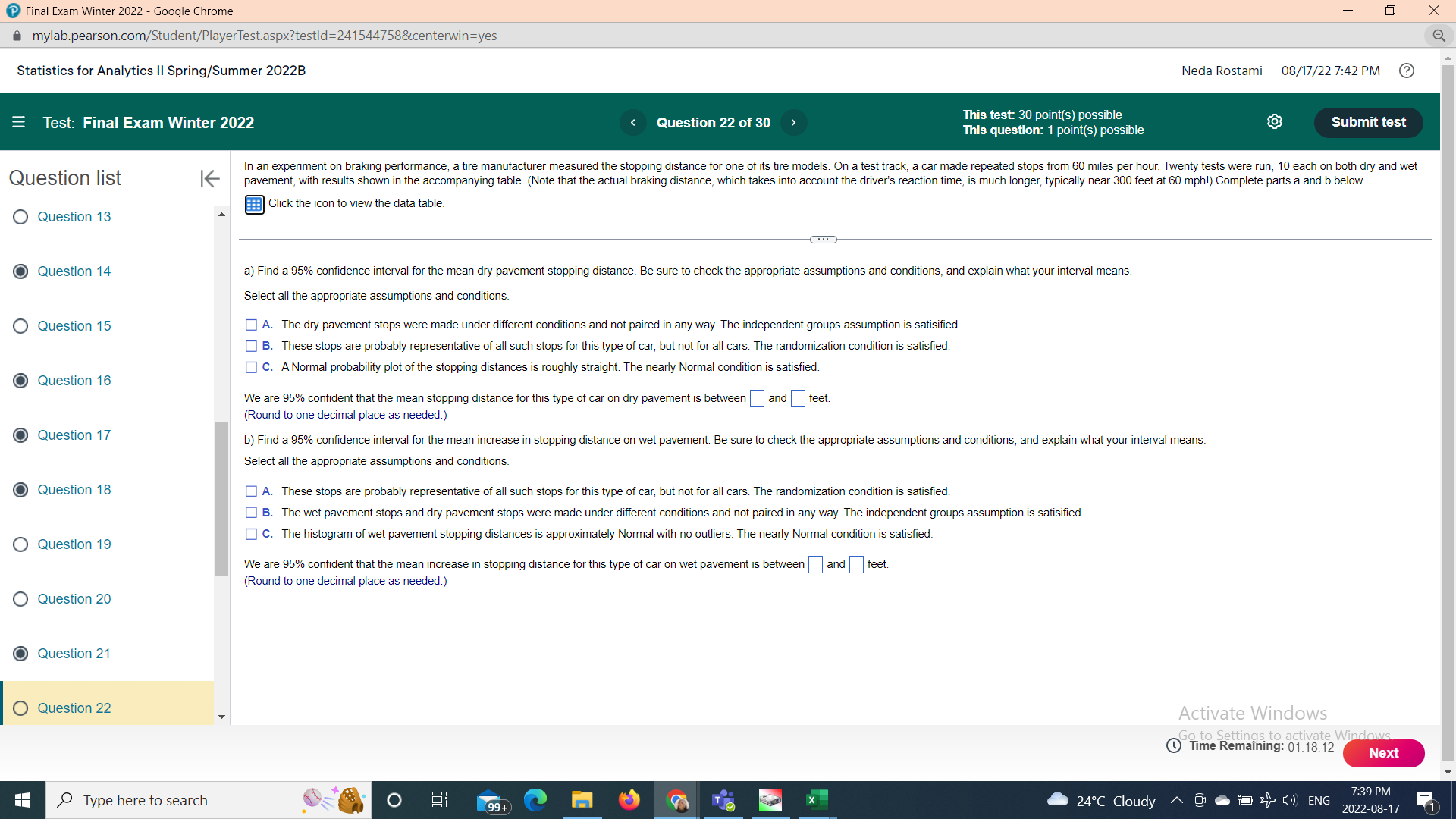Viewport: 1456px width, 819px height.
Task: Collapse the Question list panel
Action: coord(209,179)
